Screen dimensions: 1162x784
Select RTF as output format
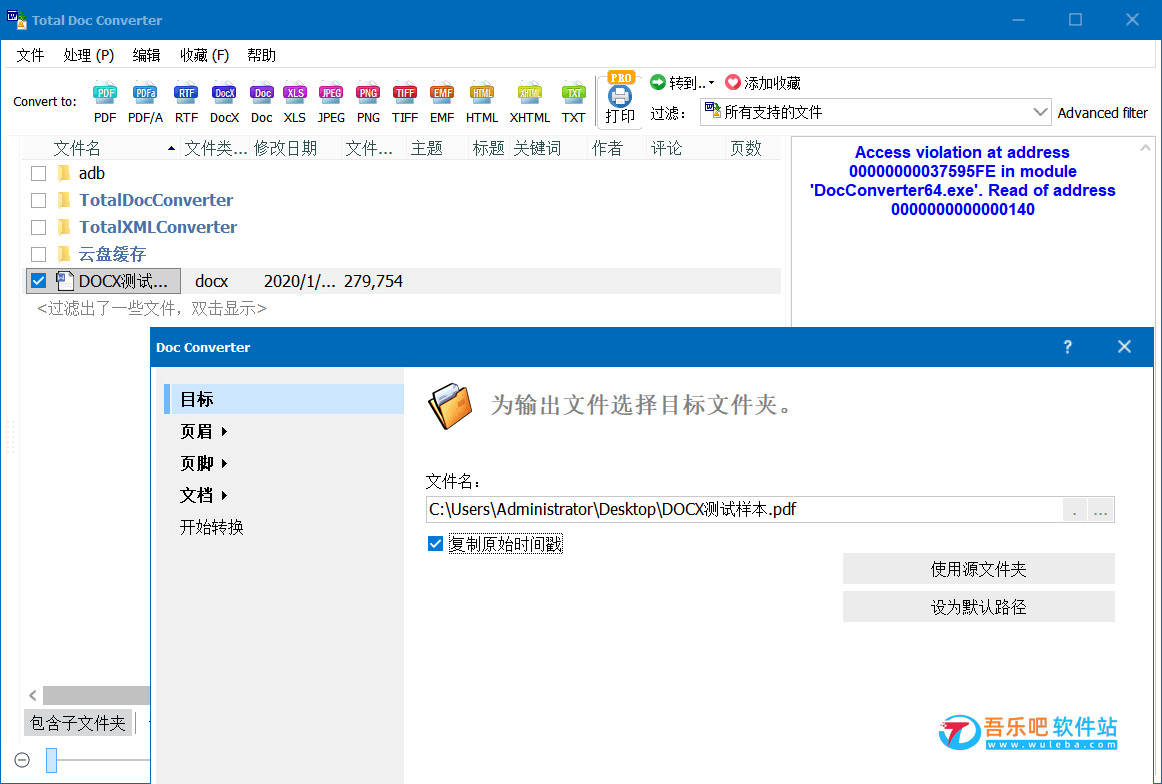(186, 102)
